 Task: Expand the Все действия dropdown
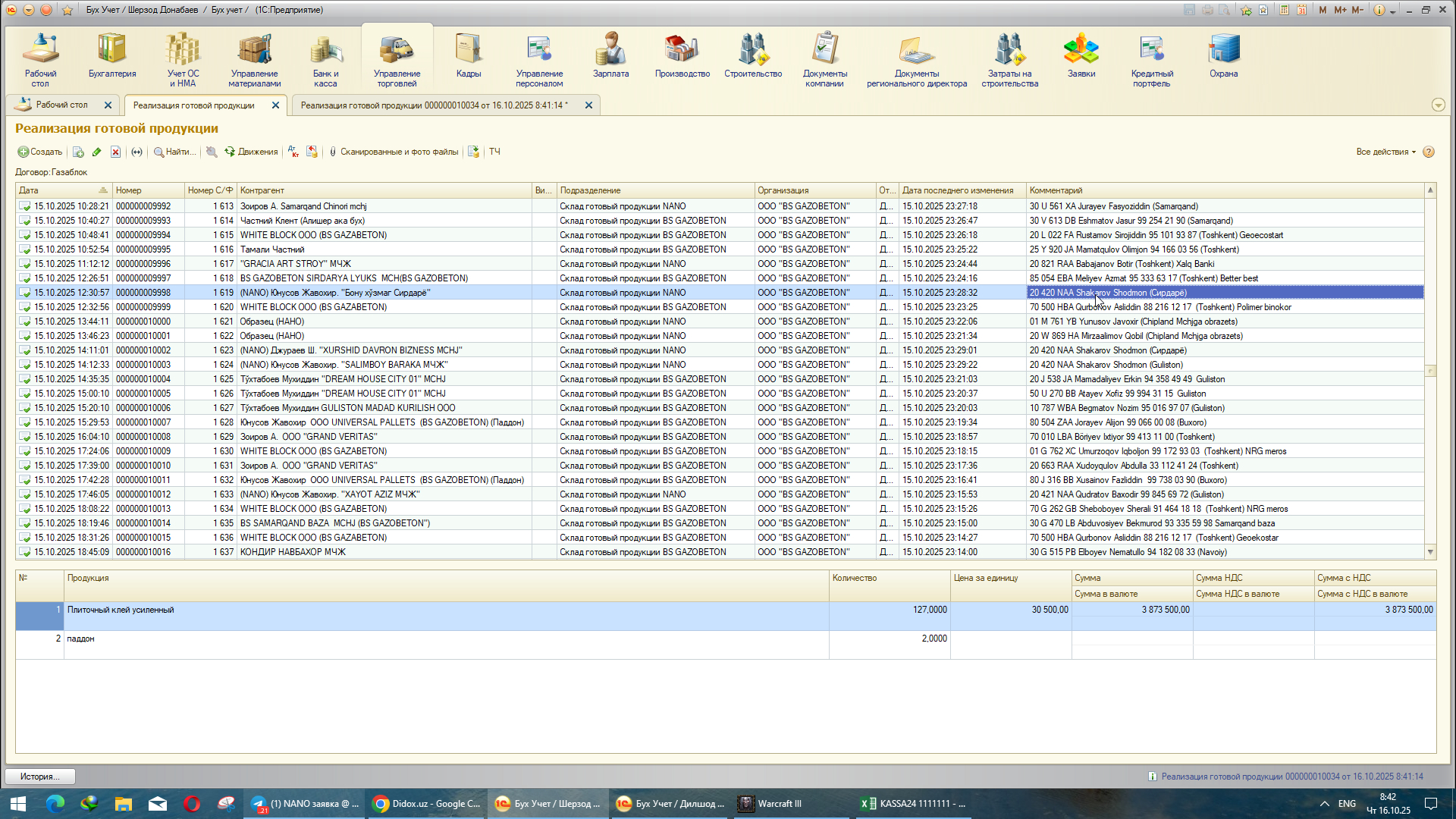pos(1385,152)
